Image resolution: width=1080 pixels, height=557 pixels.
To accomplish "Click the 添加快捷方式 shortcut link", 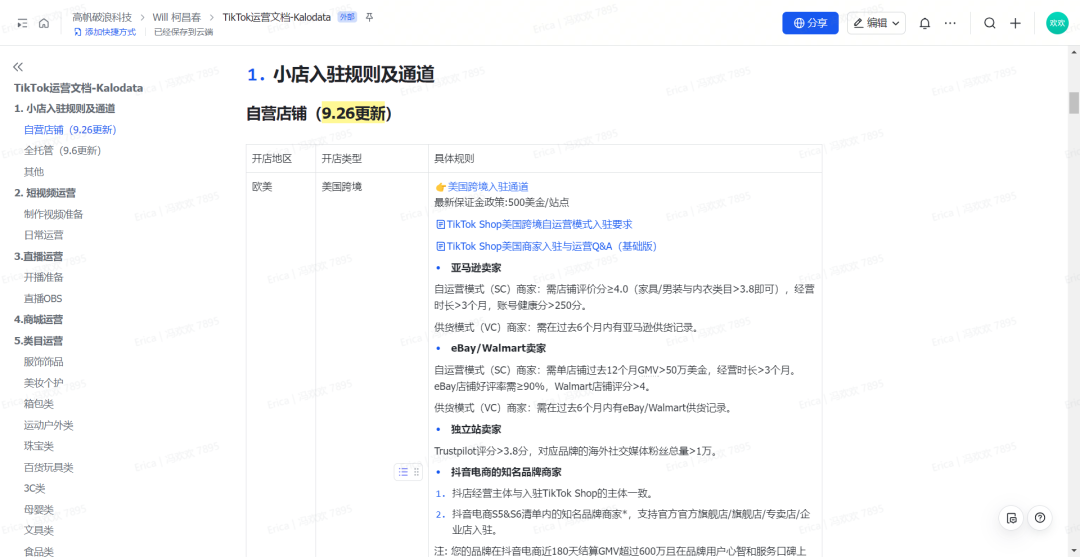I will coord(105,32).
